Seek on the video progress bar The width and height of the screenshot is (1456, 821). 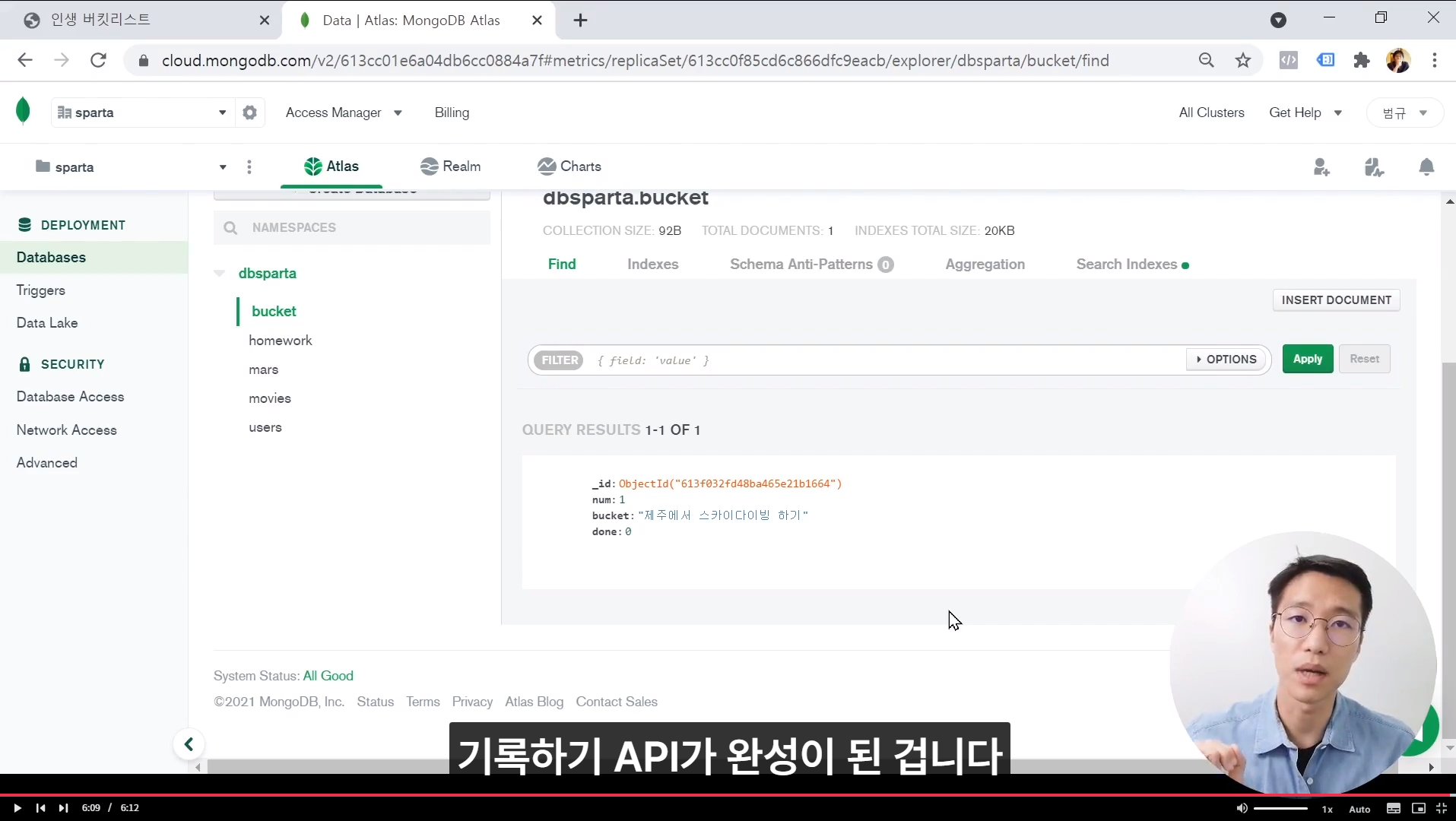click(x=728, y=794)
